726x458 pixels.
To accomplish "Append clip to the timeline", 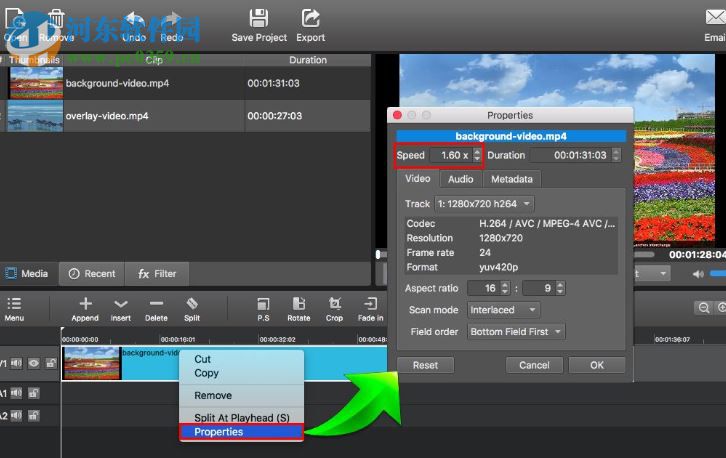I will pos(85,309).
